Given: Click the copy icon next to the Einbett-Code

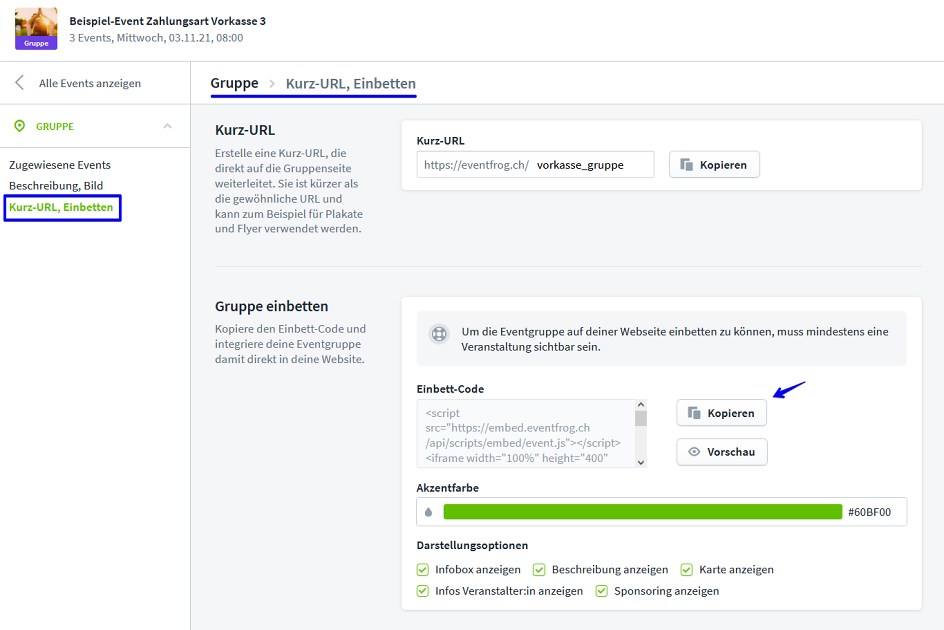Looking at the screenshot, I should 694,413.
